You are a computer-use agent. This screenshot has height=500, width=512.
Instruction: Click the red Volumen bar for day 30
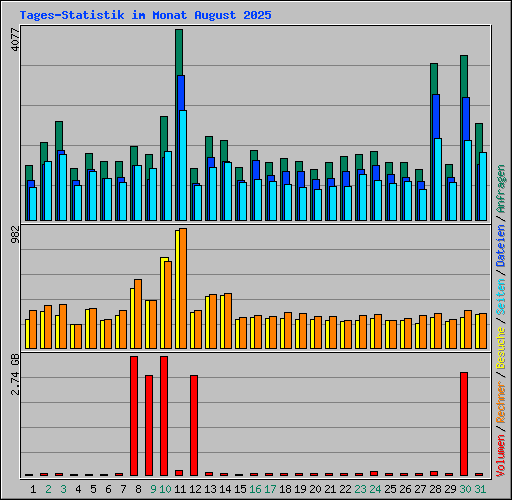coord(464,424)
